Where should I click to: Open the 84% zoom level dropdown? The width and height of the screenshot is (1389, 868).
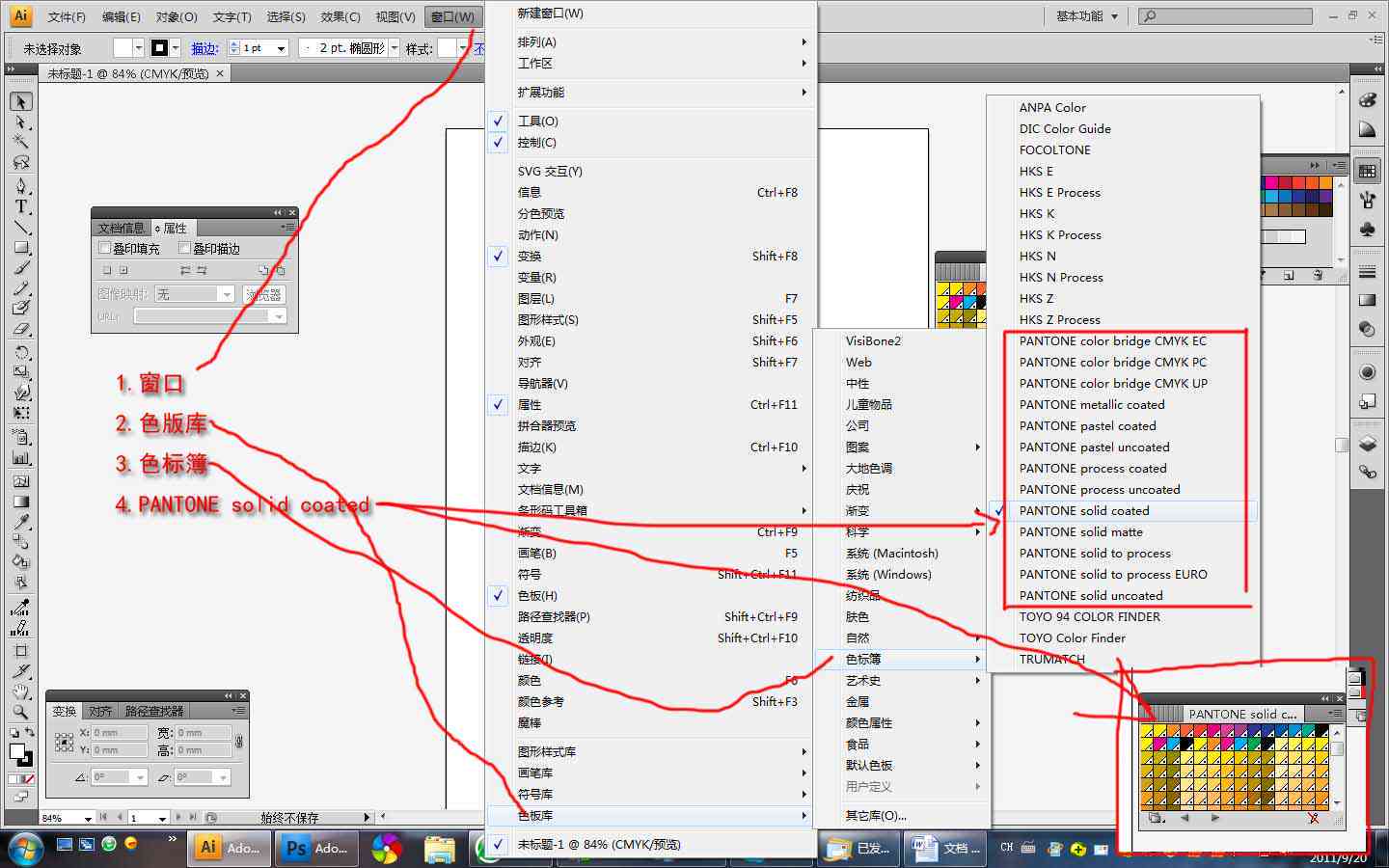(x=88, y=818)
